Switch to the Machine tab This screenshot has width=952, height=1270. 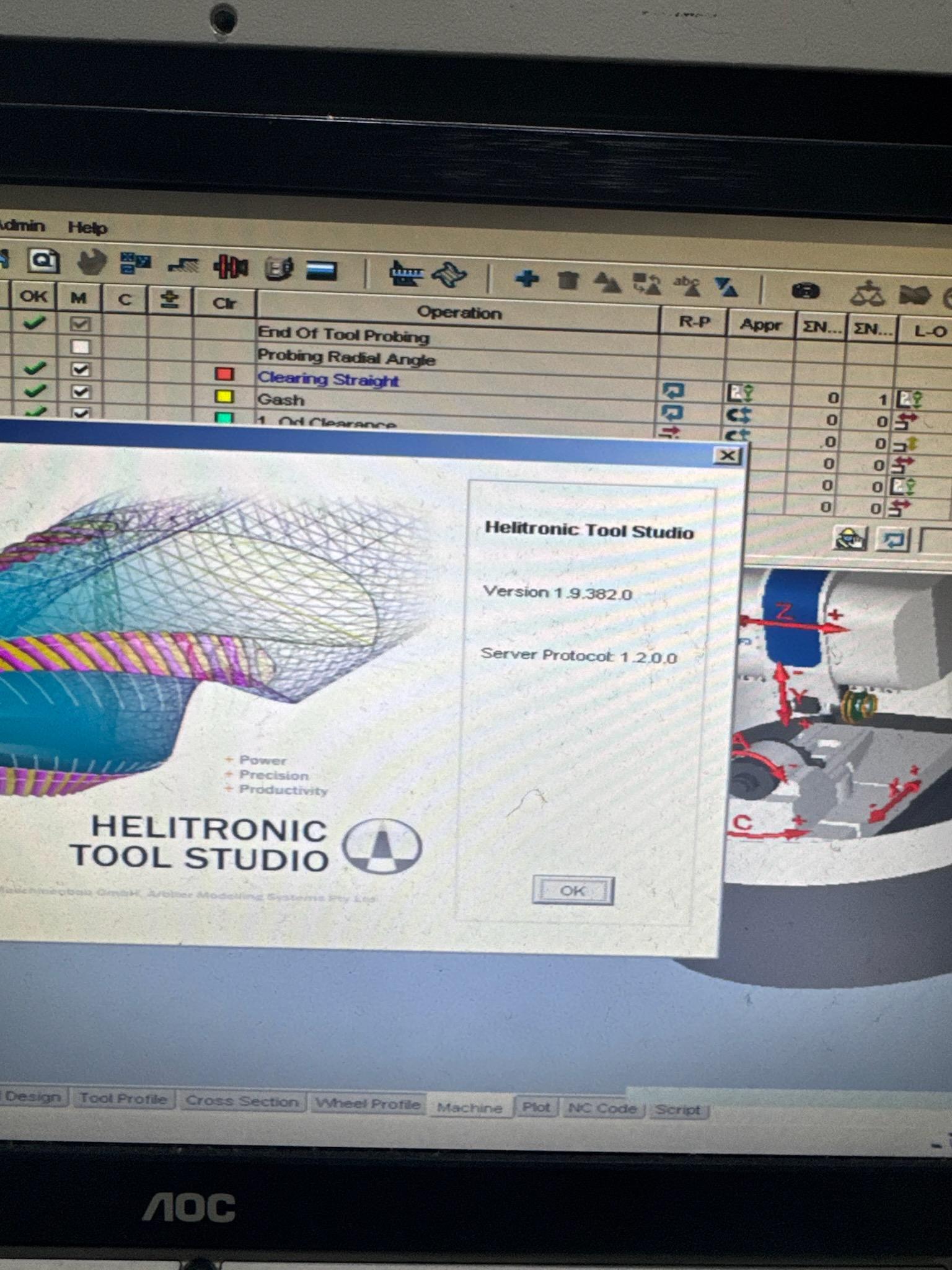[x=470, y=1108]
